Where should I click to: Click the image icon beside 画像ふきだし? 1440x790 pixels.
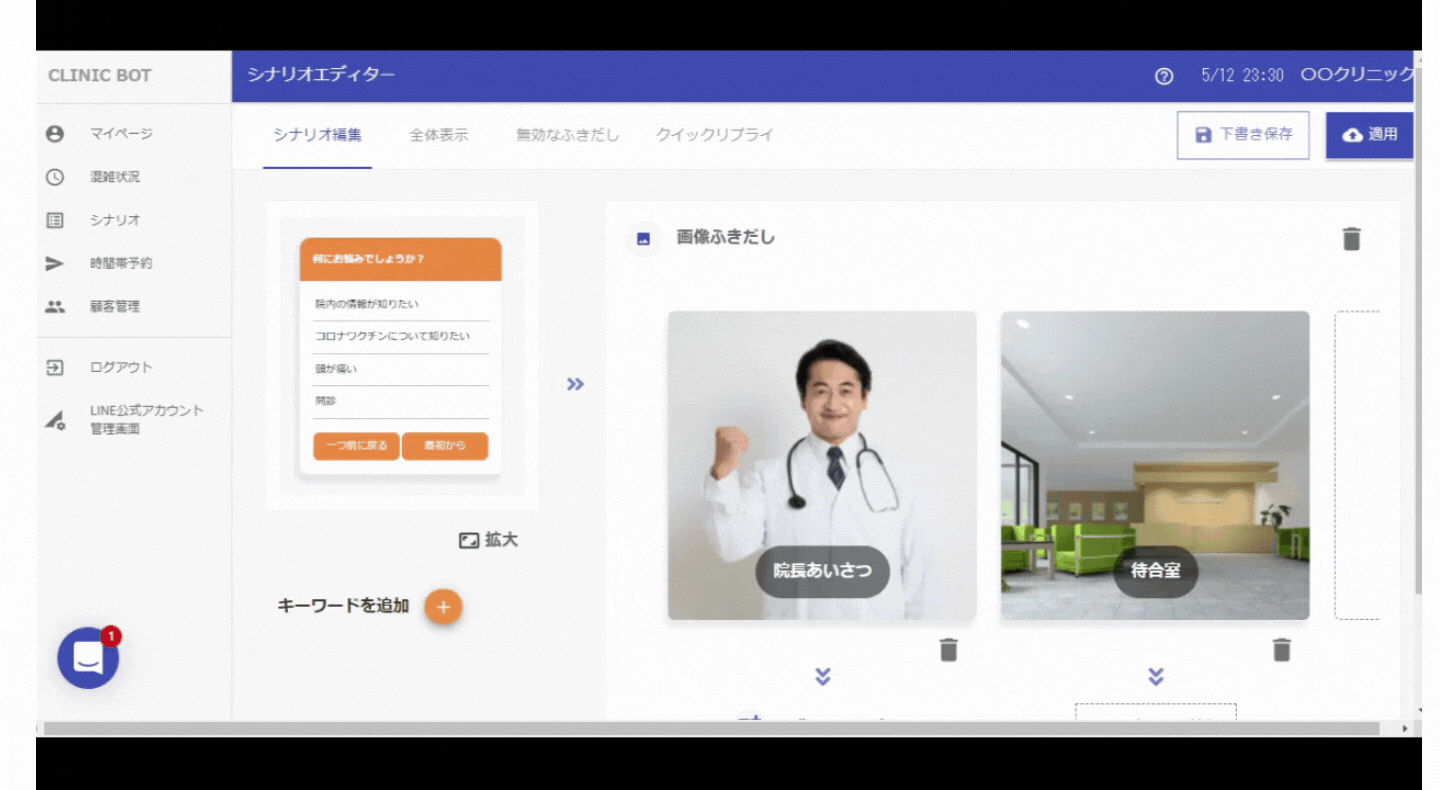point(644,239)
